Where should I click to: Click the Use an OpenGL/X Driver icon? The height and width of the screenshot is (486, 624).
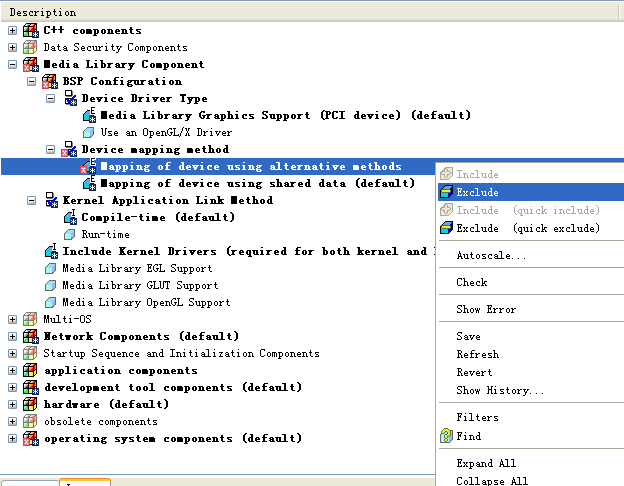pyautogui.click(x=88, y=132)
